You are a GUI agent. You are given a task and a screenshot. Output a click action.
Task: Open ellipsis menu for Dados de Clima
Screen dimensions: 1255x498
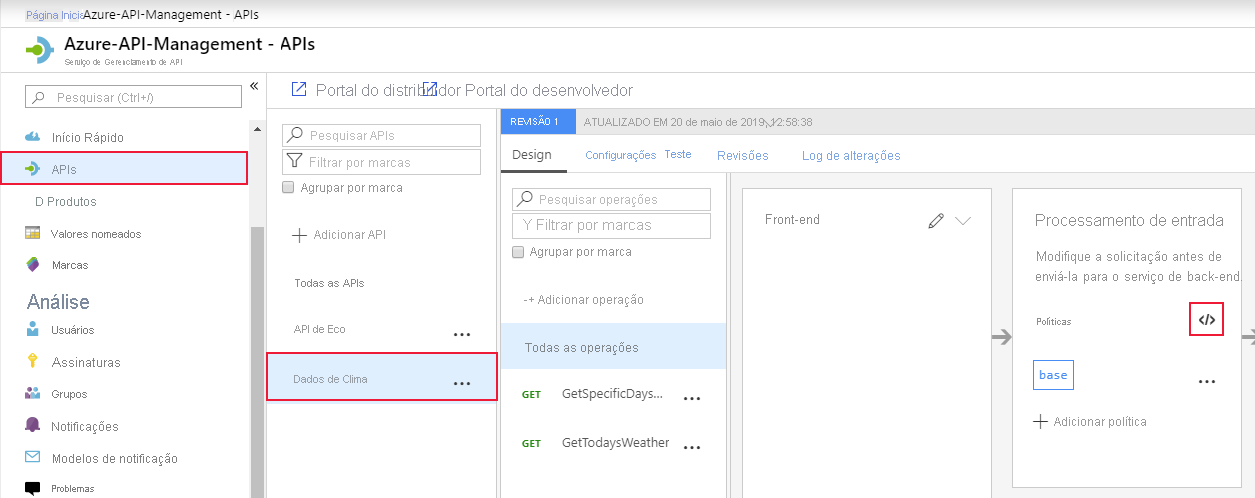click(x=462, y=383)
